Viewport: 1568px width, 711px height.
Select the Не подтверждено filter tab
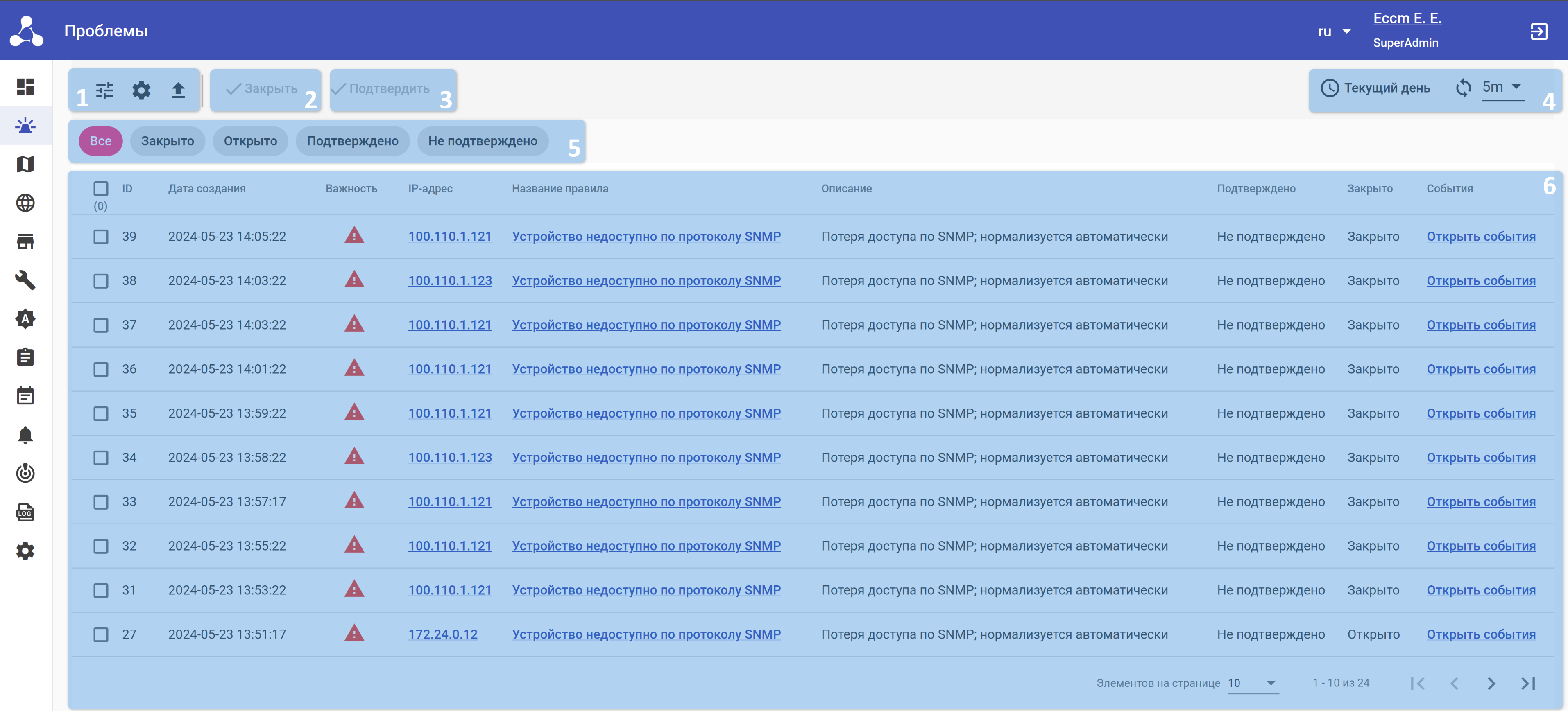click(482, 141)
